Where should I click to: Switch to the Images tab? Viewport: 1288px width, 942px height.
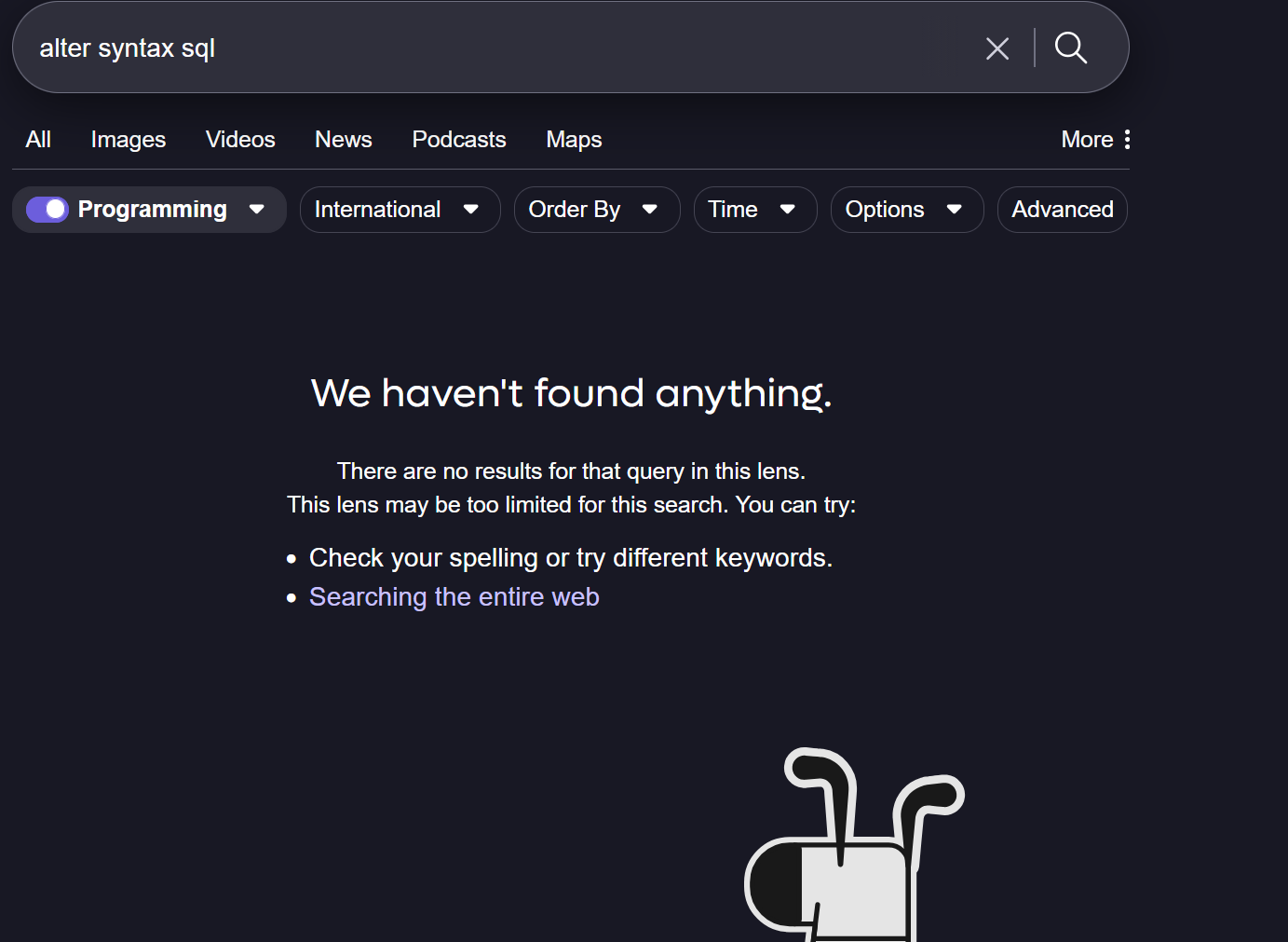pyautogui.click(x=129, y=140)
